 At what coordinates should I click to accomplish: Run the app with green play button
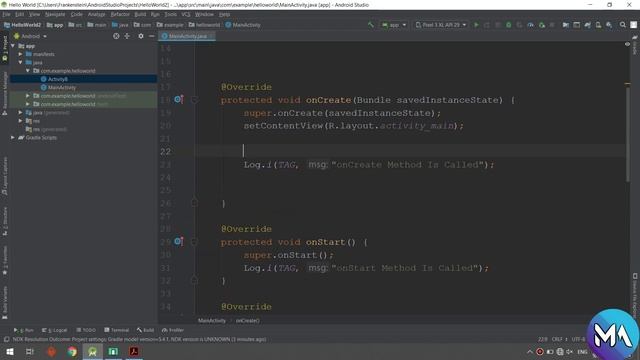pyautogui.click(x=476, y=25)
